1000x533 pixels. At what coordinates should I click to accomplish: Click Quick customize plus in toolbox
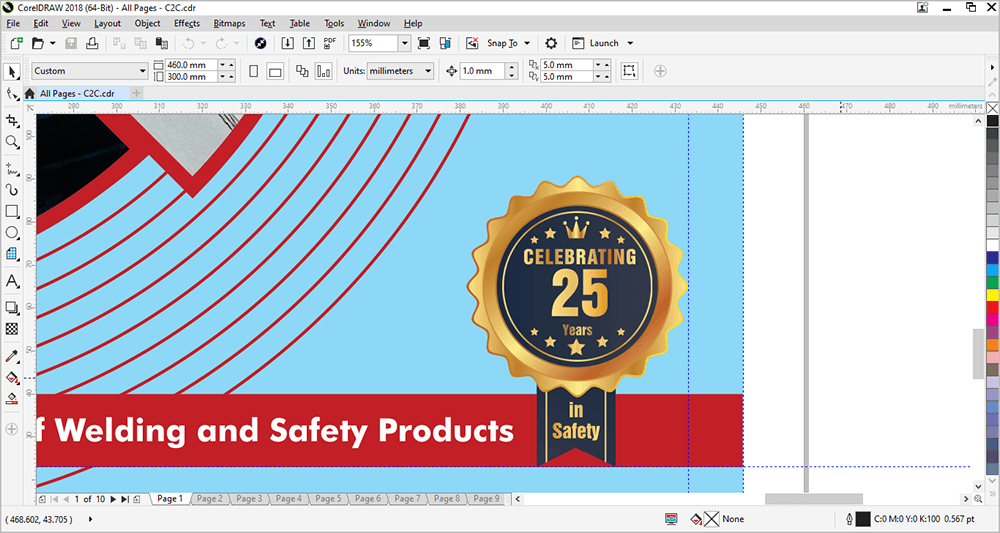[11, 430]
